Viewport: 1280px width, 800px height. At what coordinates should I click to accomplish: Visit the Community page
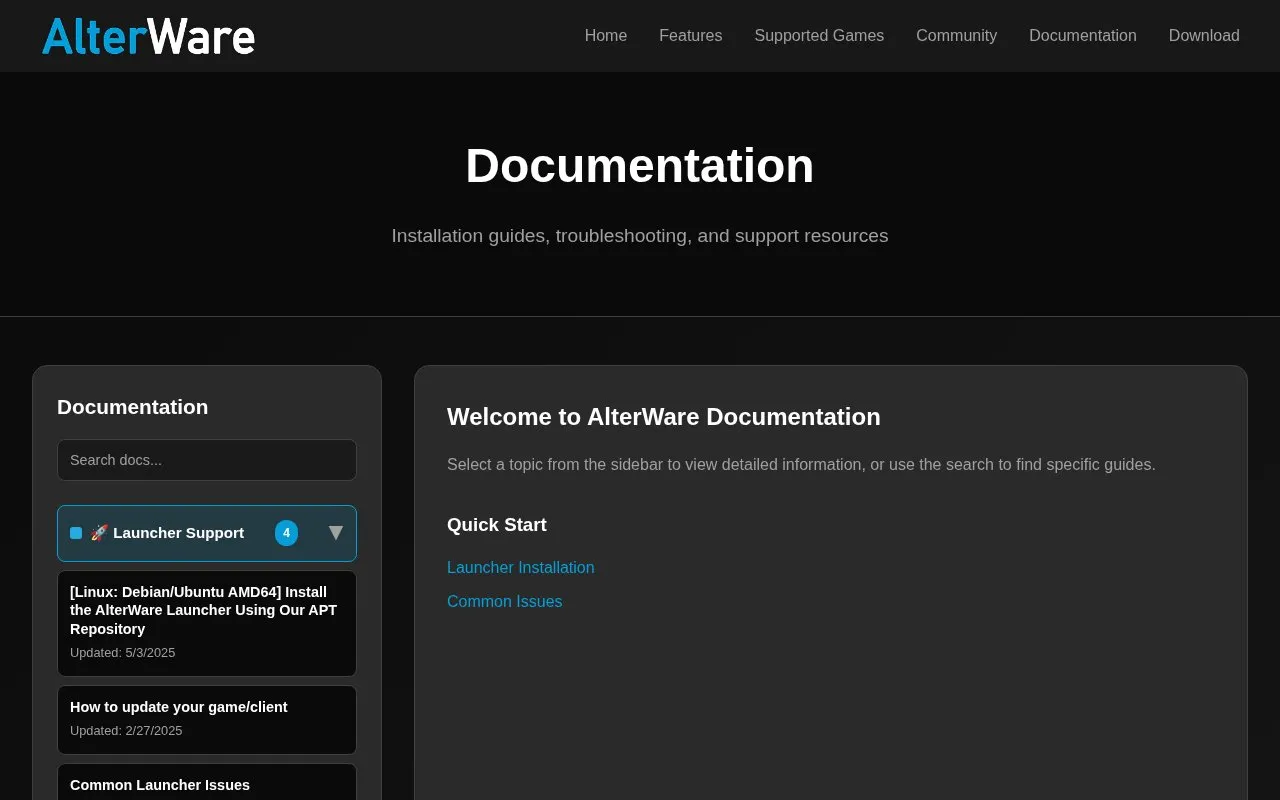(956, 36)
